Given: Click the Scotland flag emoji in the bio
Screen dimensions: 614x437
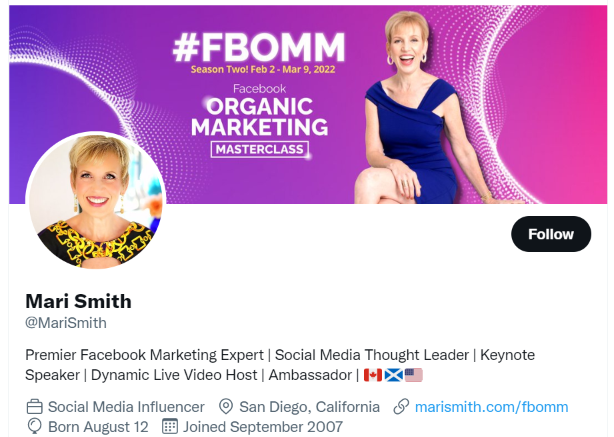Looking at the screenshot, I should tap(393, 375).
